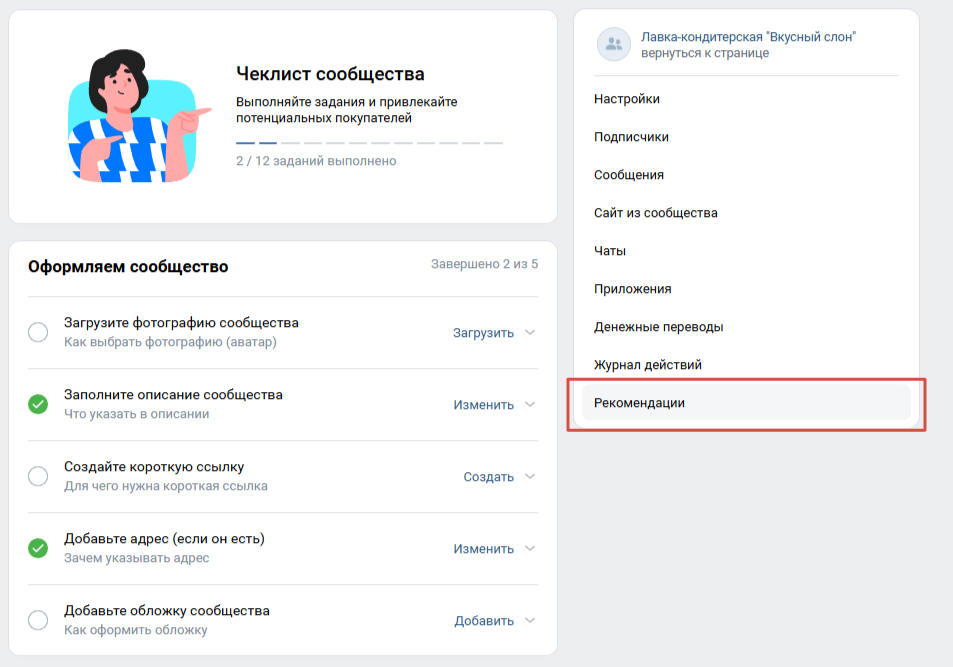Click the Загрузить button

(x=483, y=333)
